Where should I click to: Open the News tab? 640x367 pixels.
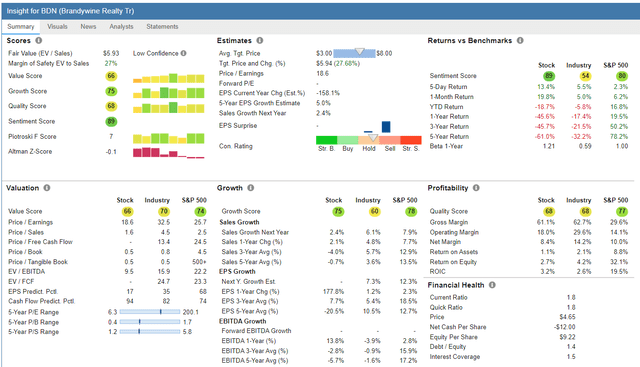click(x=88, y=27)
